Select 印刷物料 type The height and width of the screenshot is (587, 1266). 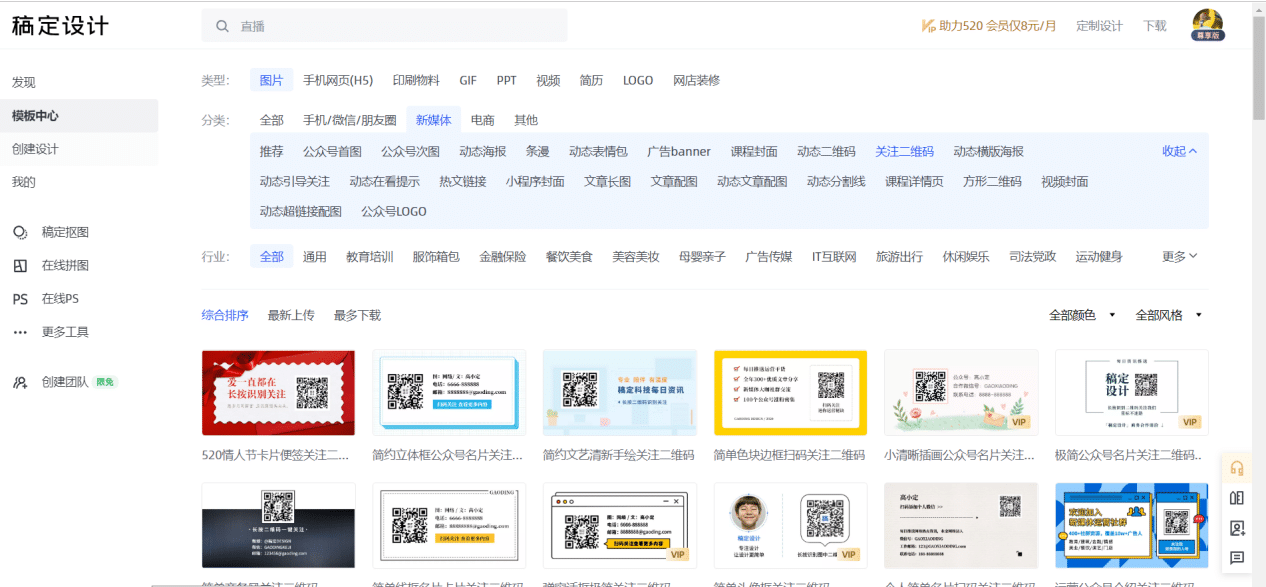(x=416, y=81)
